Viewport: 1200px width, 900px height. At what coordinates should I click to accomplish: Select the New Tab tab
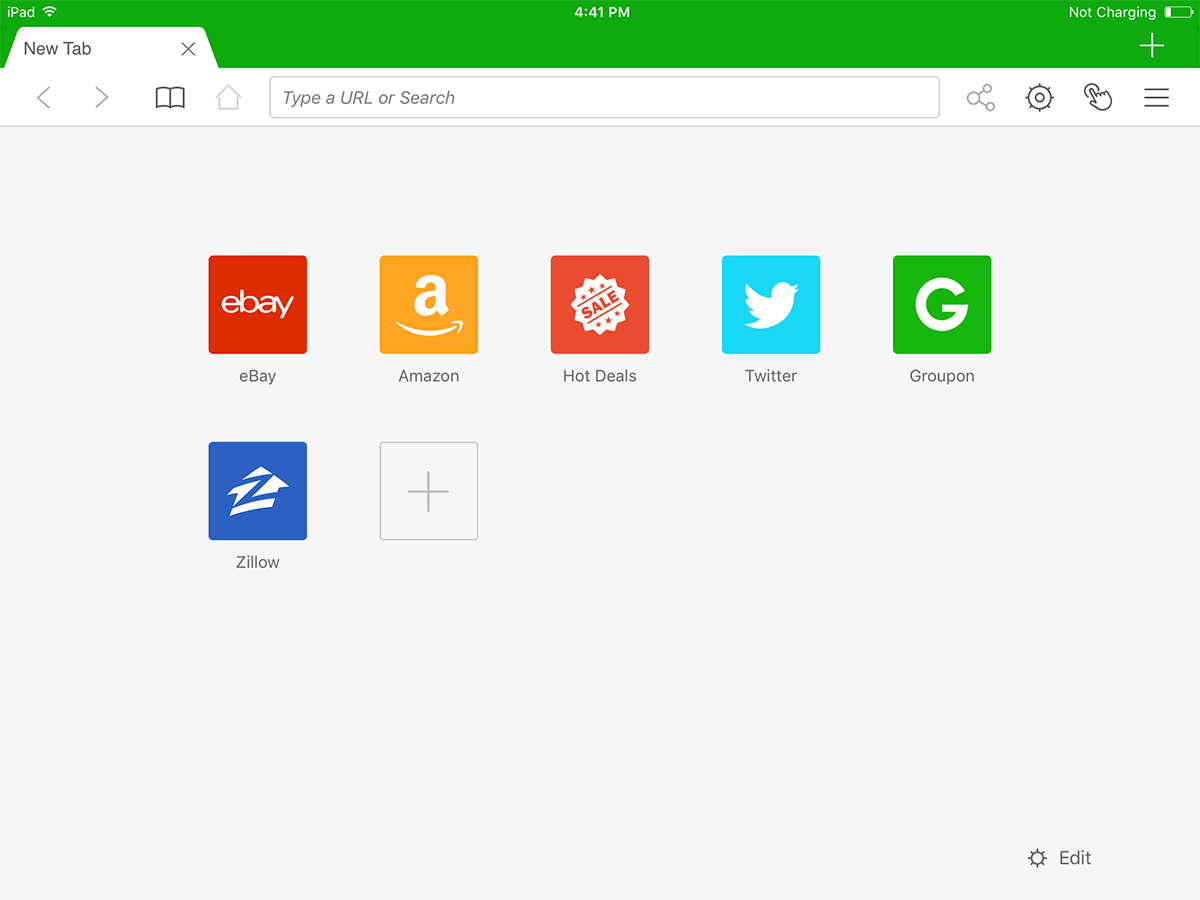coord(110,48)
